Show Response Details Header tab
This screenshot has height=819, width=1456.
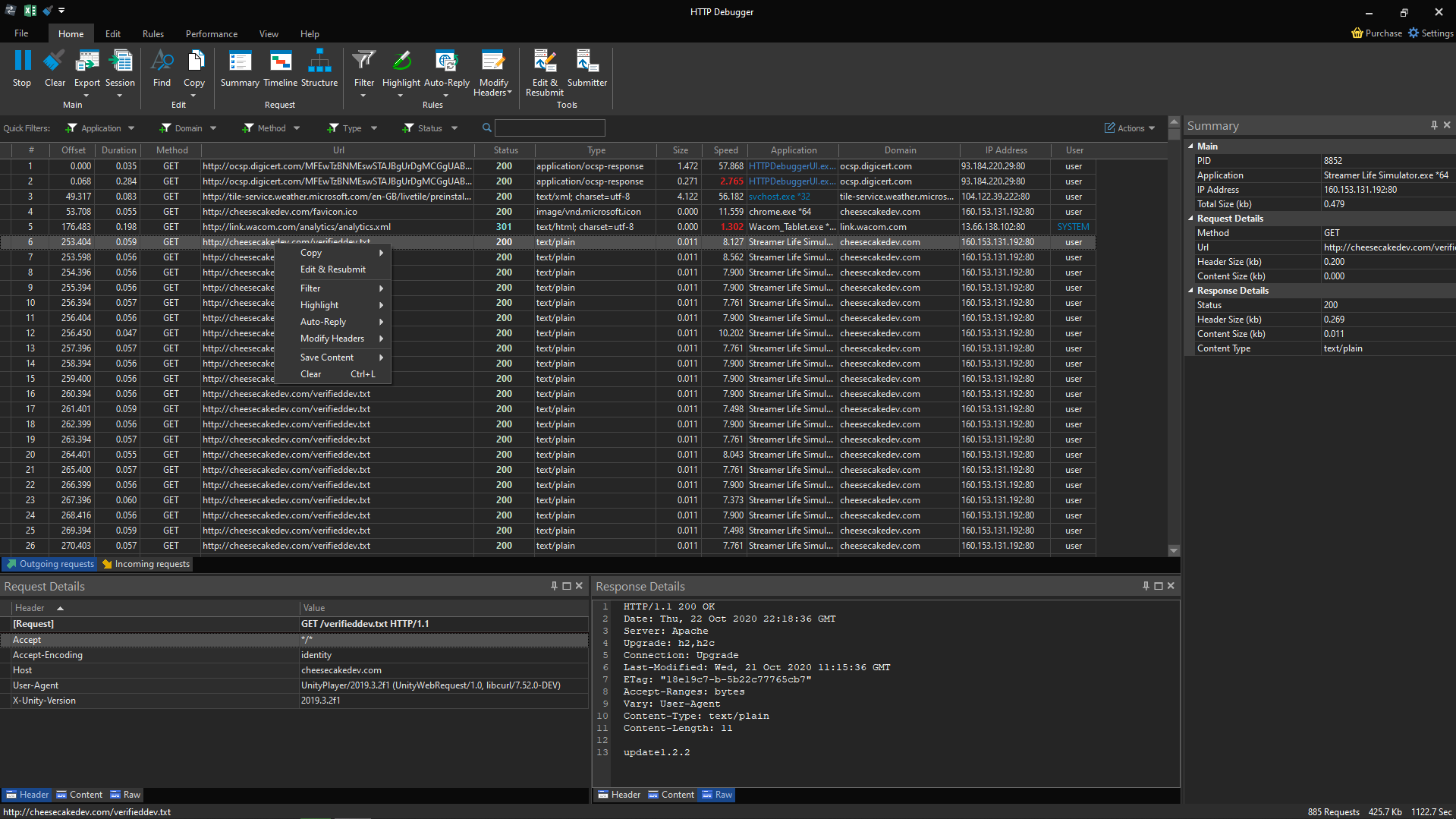point(619,795)
